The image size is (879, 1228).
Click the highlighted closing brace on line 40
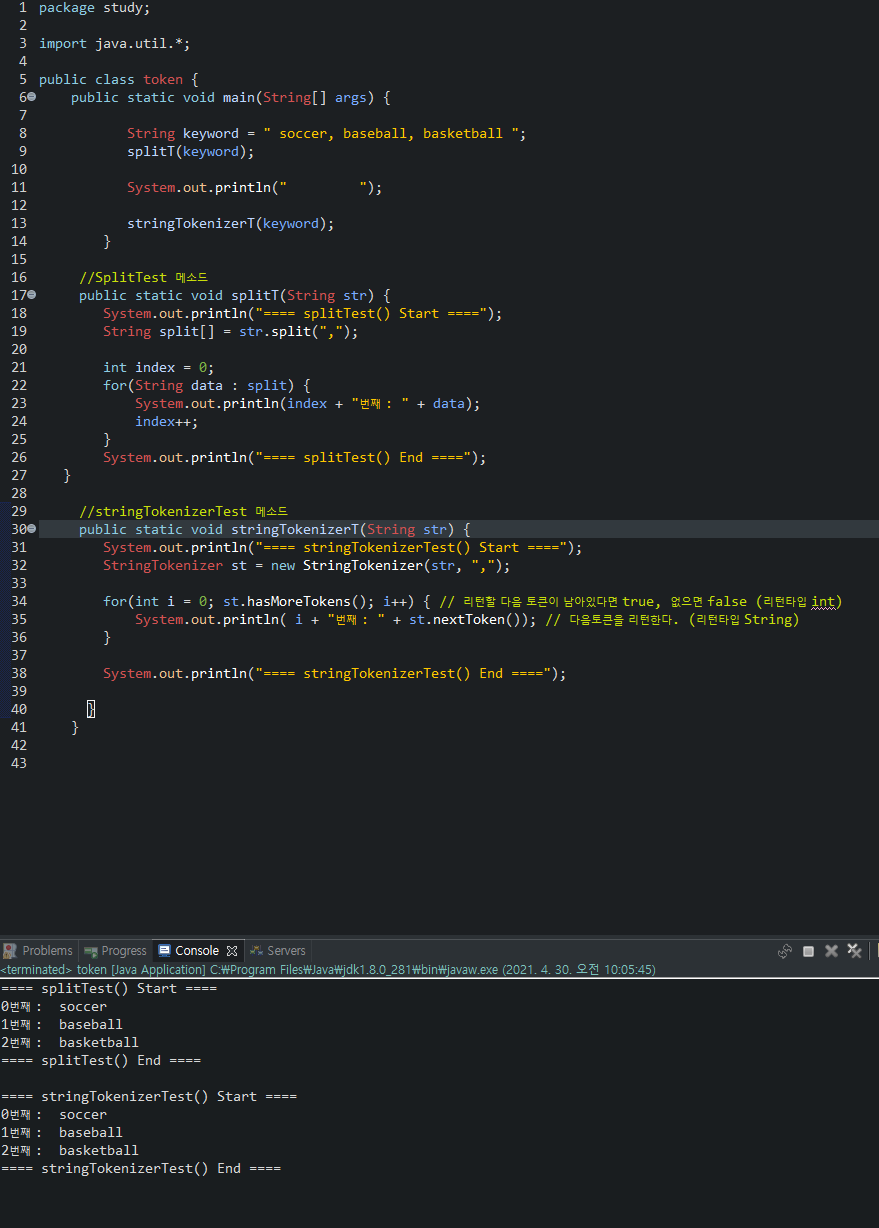(91, 710)
